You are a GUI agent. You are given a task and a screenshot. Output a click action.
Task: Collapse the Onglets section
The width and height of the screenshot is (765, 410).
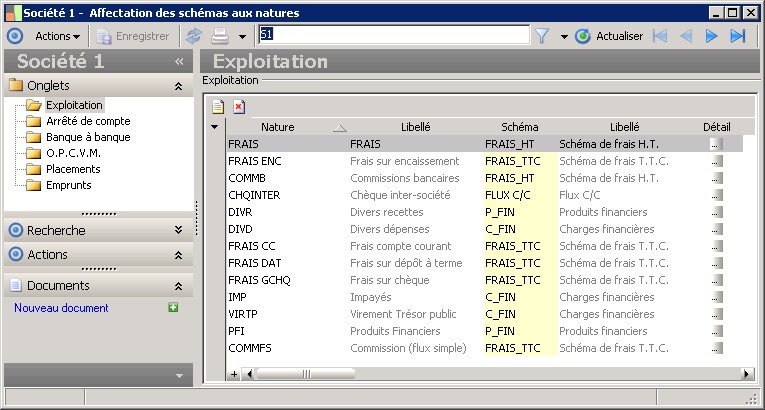pos(178,86)
